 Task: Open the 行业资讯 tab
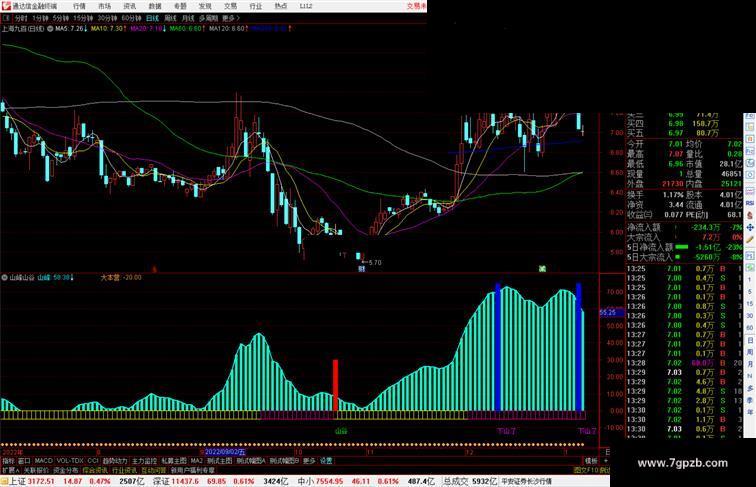point(125,470)
